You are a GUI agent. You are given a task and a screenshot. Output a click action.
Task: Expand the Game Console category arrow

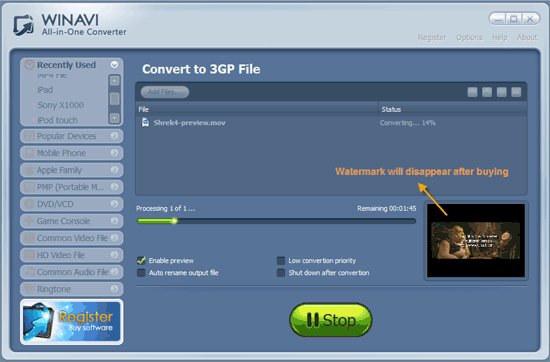coord(114,221)
